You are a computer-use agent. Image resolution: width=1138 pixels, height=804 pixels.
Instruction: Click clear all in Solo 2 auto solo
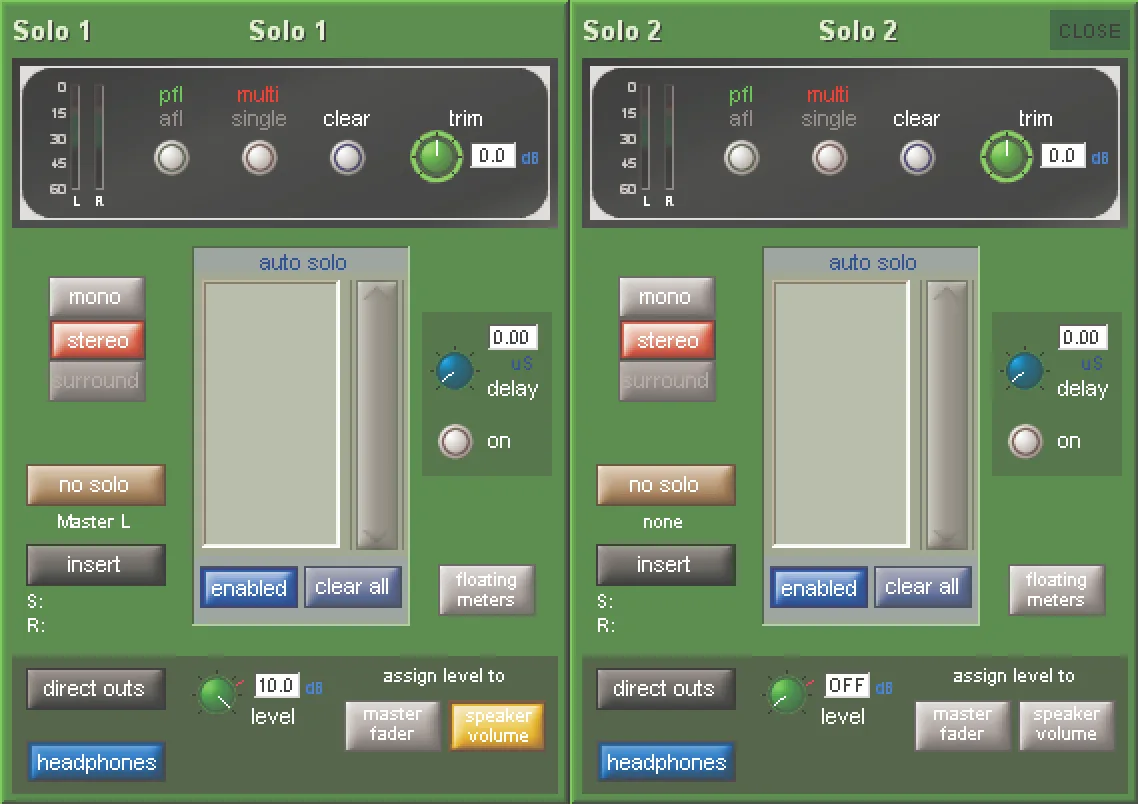[922, 587]
